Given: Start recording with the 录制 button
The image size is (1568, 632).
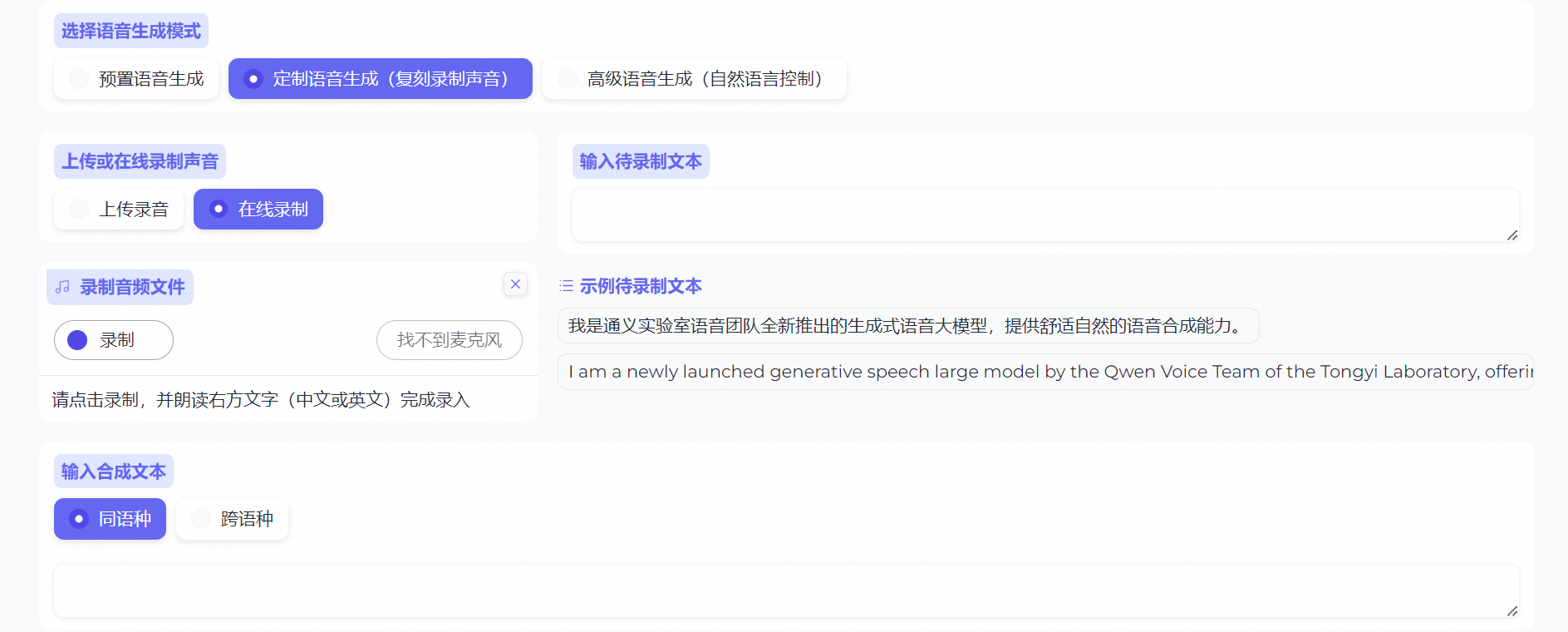Looking at the screenshot, I should coord(114,340).
